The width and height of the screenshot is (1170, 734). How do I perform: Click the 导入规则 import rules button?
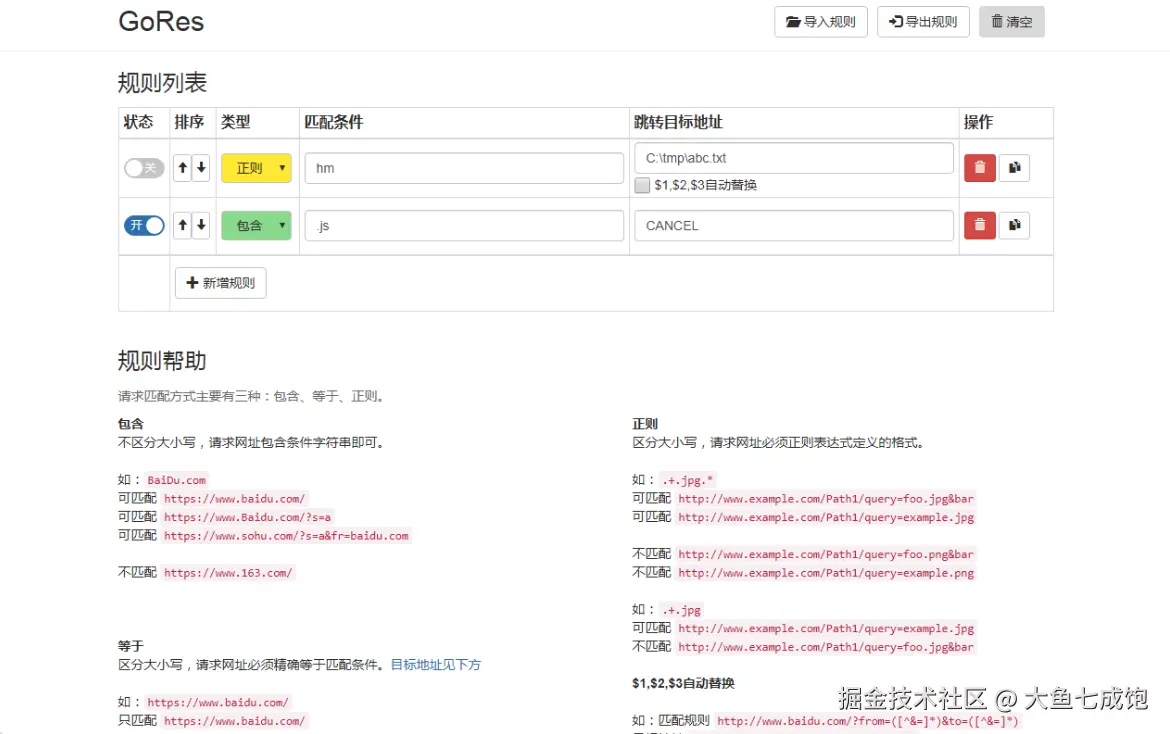tap(821, 22)
